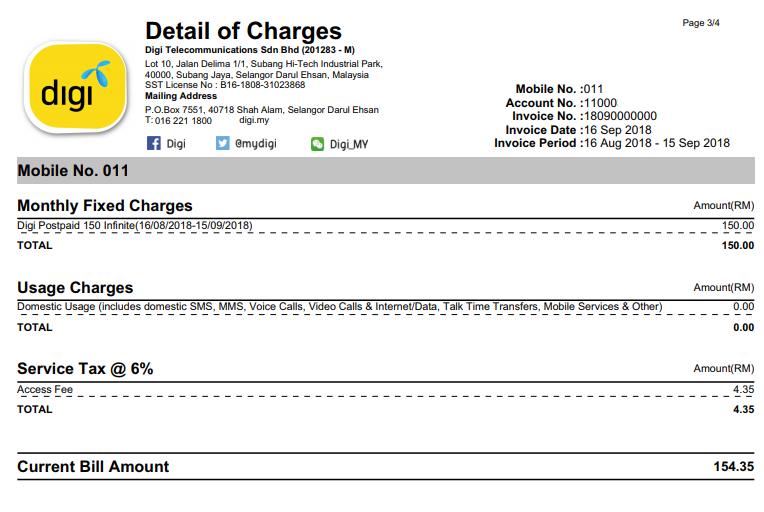Click the Lot 10, Jalan Delima address line
This screenshot has width=764, height=512.
[264, 64]
